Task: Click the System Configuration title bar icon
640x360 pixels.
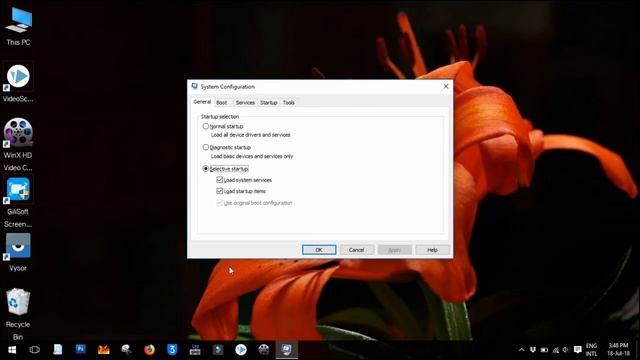Action: [x=195, y=86]
